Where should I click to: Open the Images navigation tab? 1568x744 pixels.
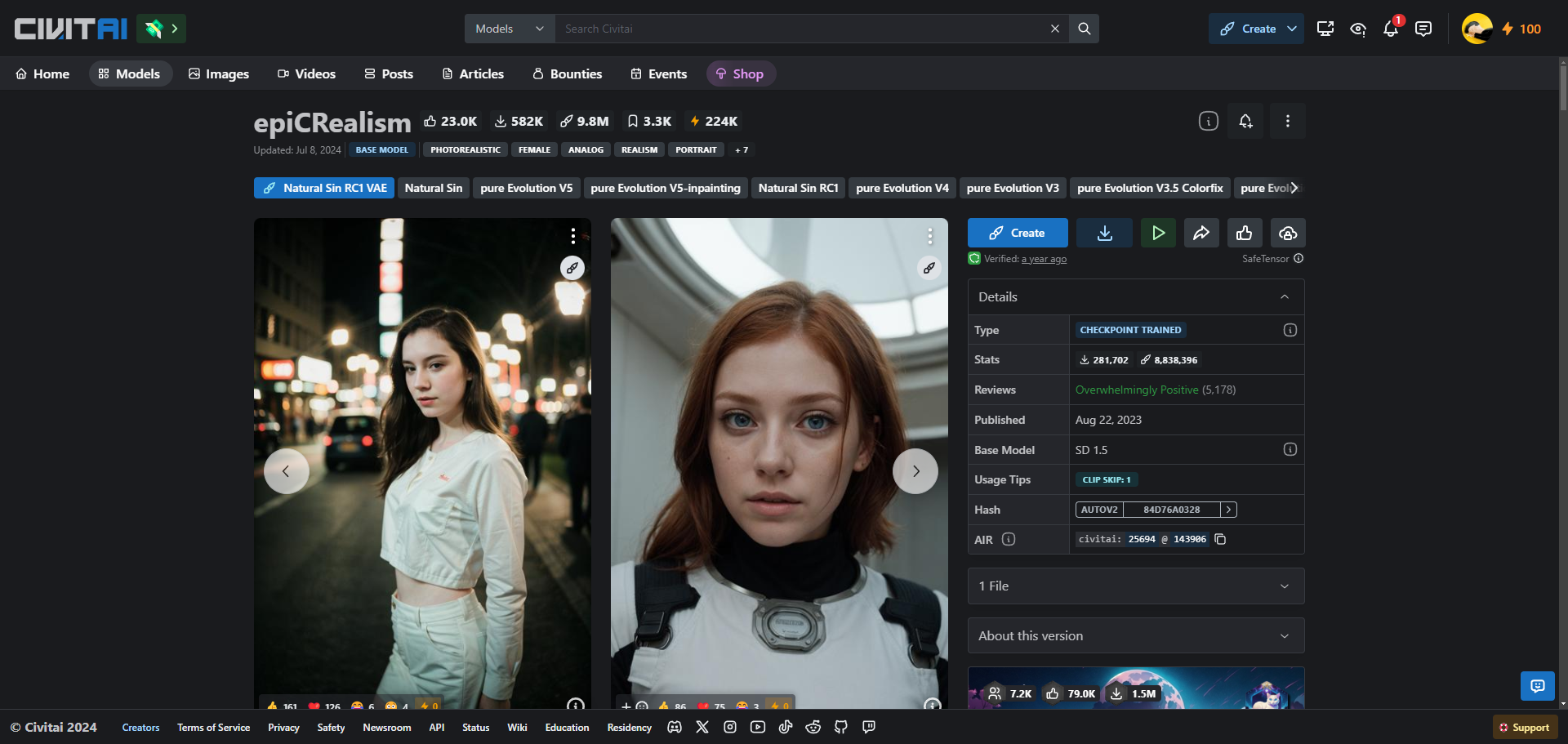(x=218, y=74)
